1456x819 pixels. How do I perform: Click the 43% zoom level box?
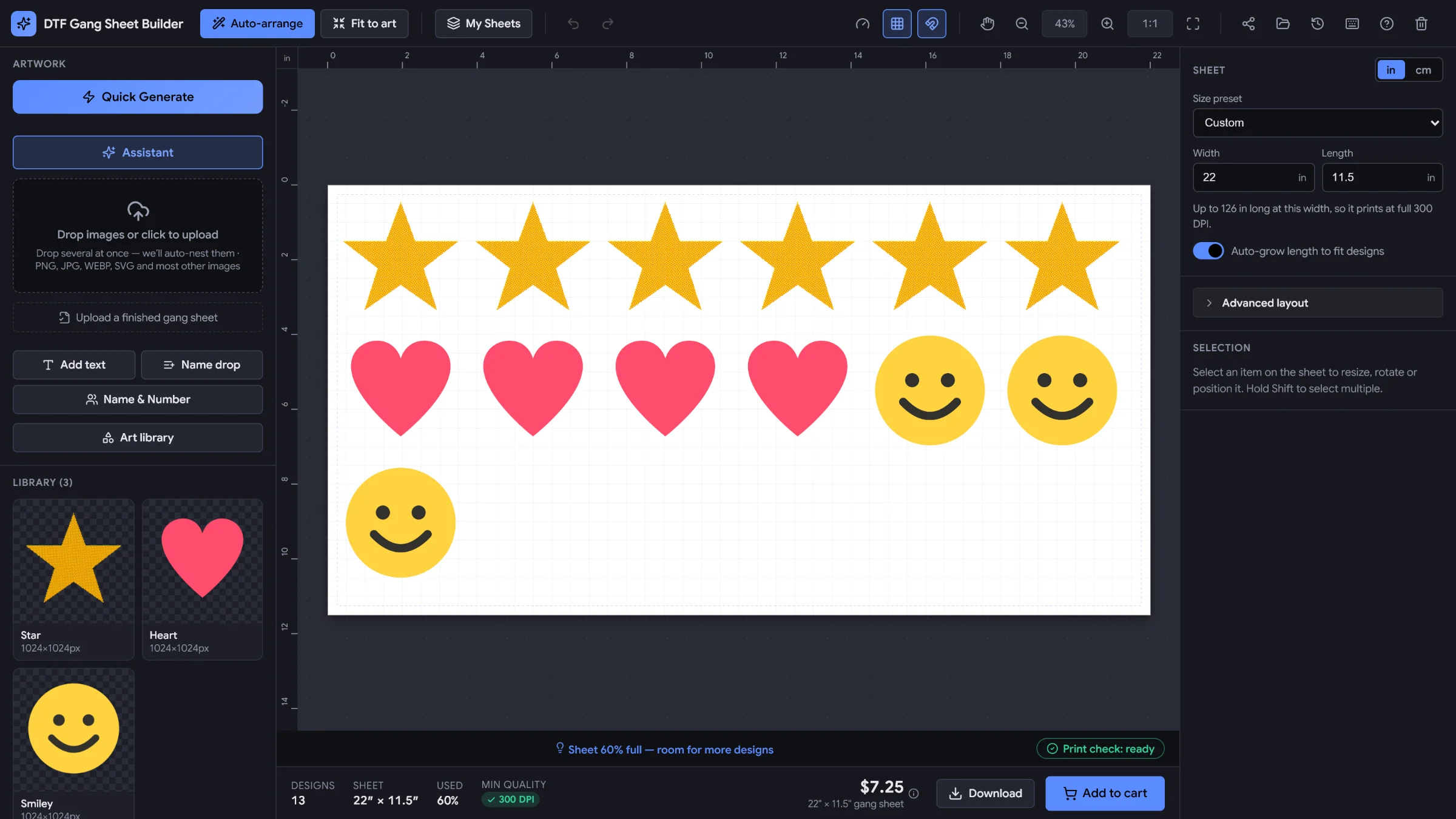tap(1064, 24)
